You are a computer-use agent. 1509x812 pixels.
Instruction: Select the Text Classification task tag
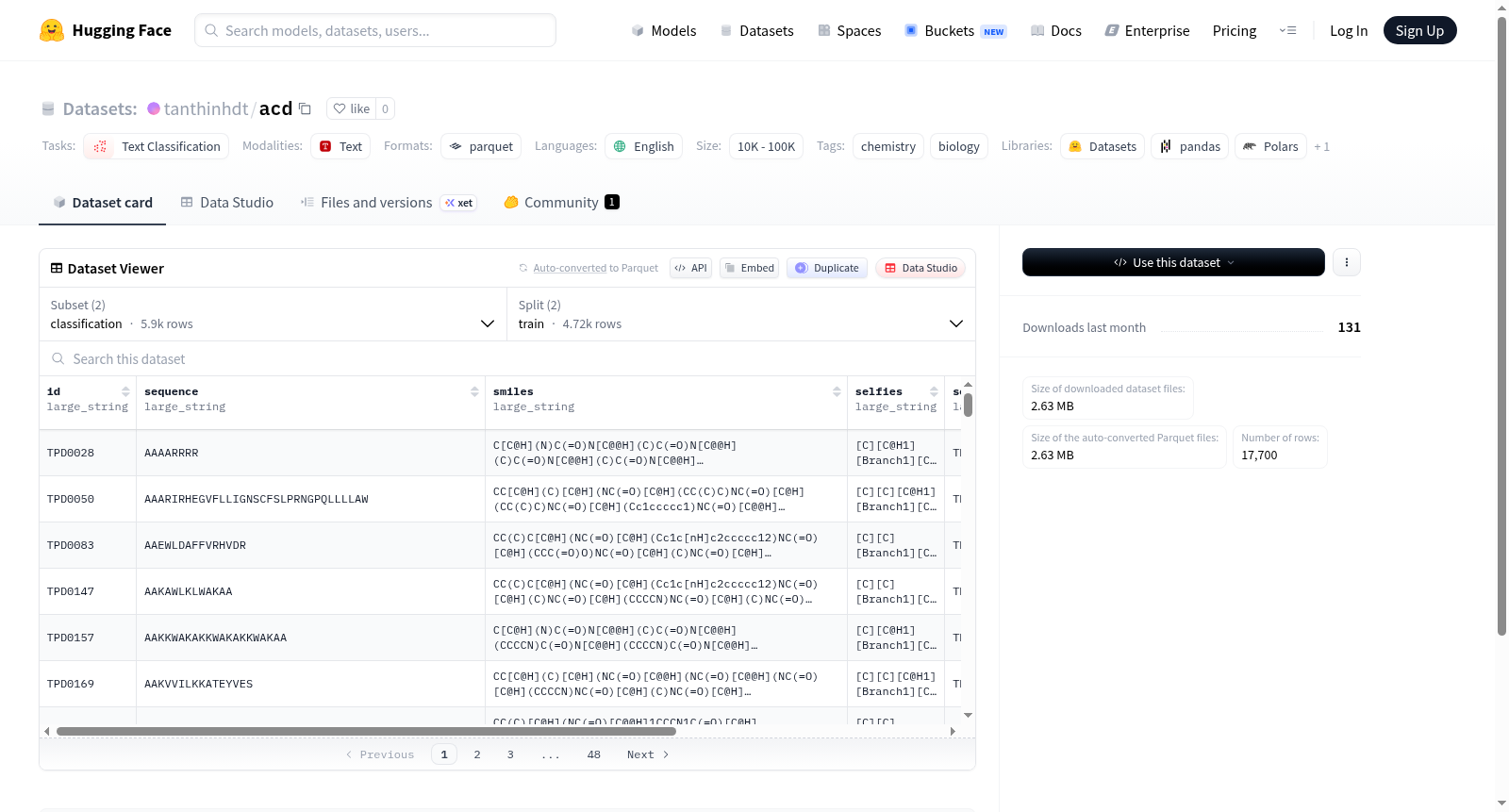(x=157, y=146)
